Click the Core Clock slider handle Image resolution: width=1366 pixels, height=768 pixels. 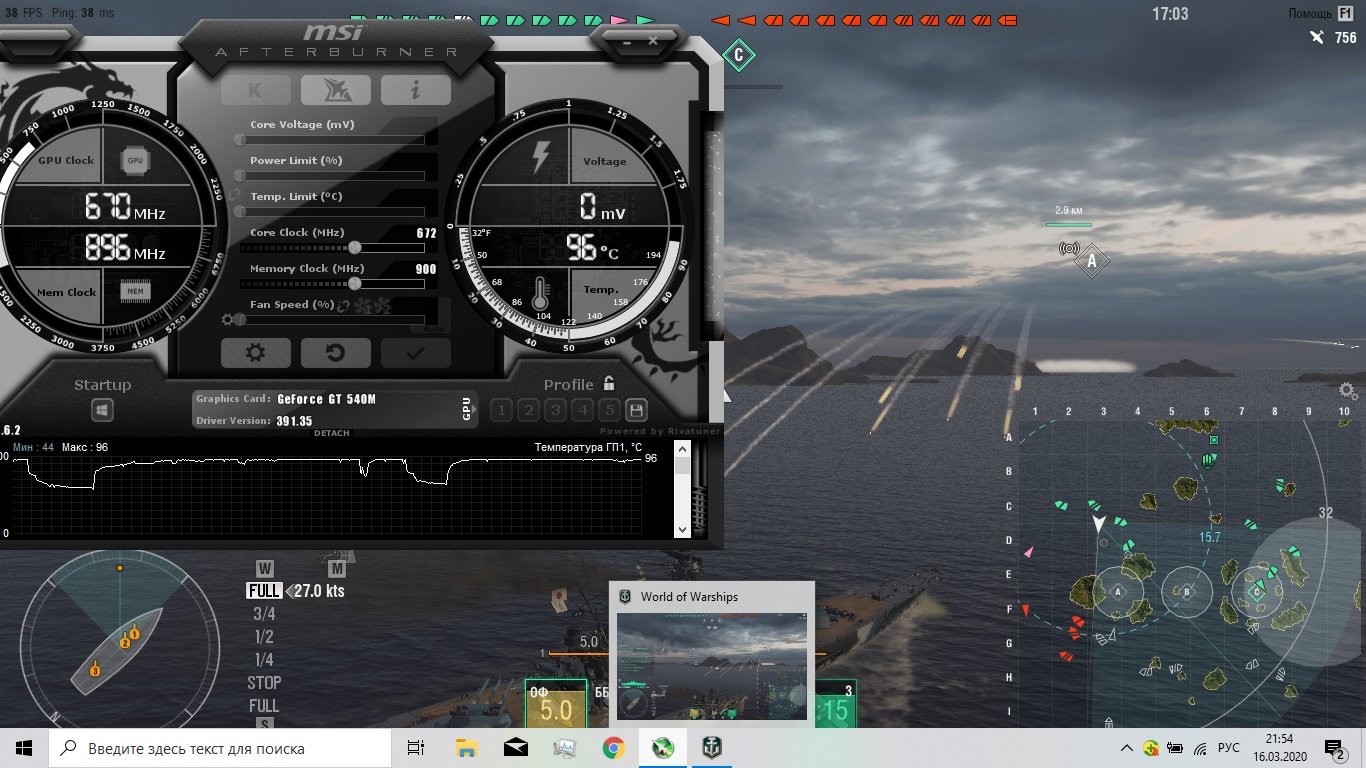pyautogui.click(x=354, y=247)
